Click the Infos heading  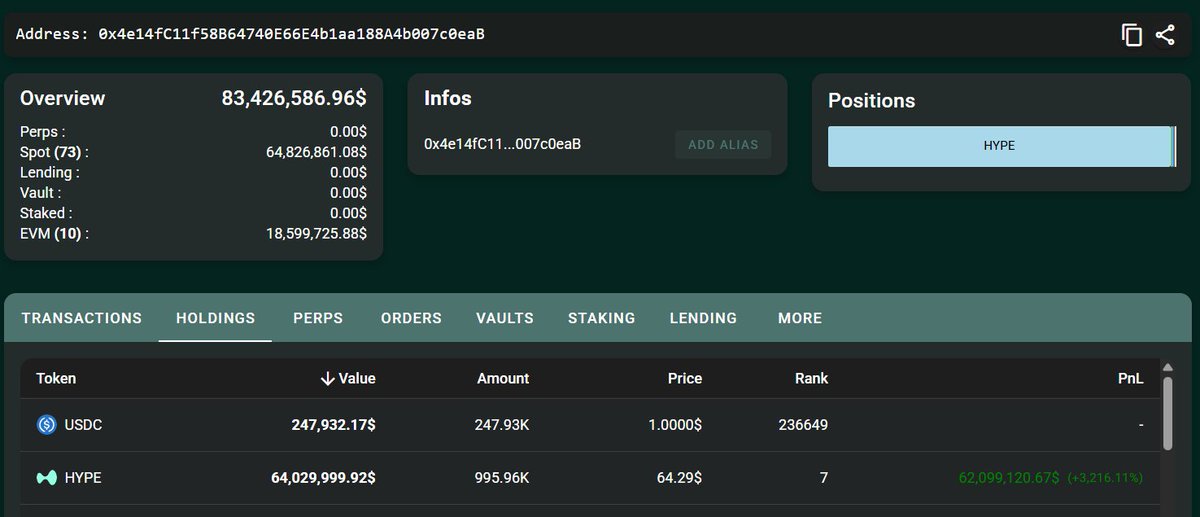(x=448, y=98)
